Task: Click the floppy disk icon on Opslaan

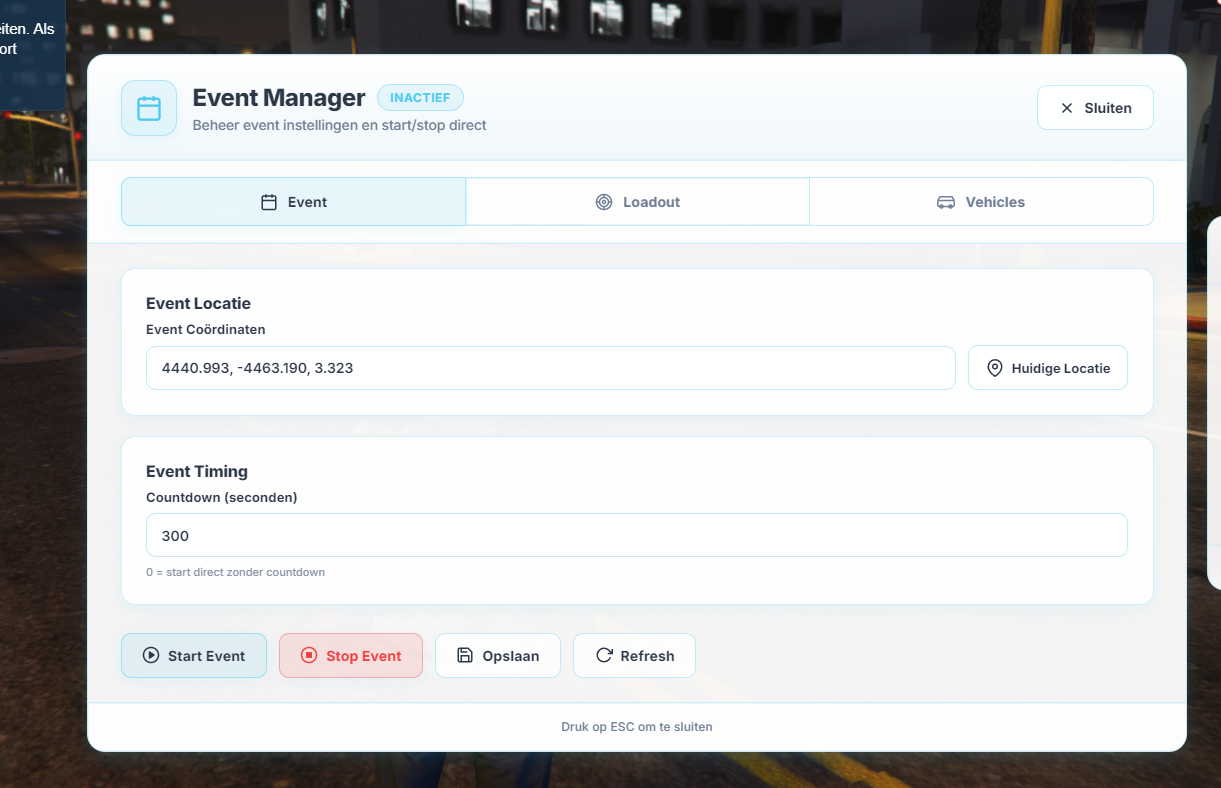Action: point(464,656)
